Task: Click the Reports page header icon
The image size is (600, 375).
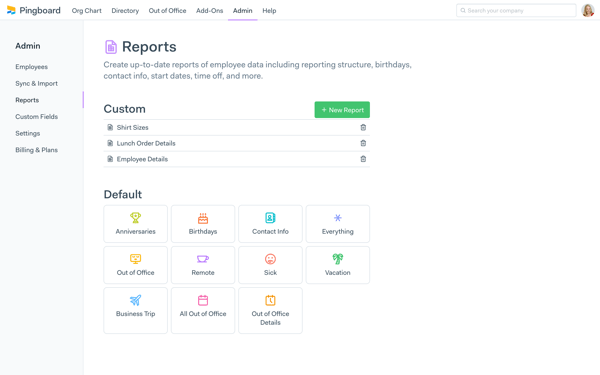Action: pos(111,47)
